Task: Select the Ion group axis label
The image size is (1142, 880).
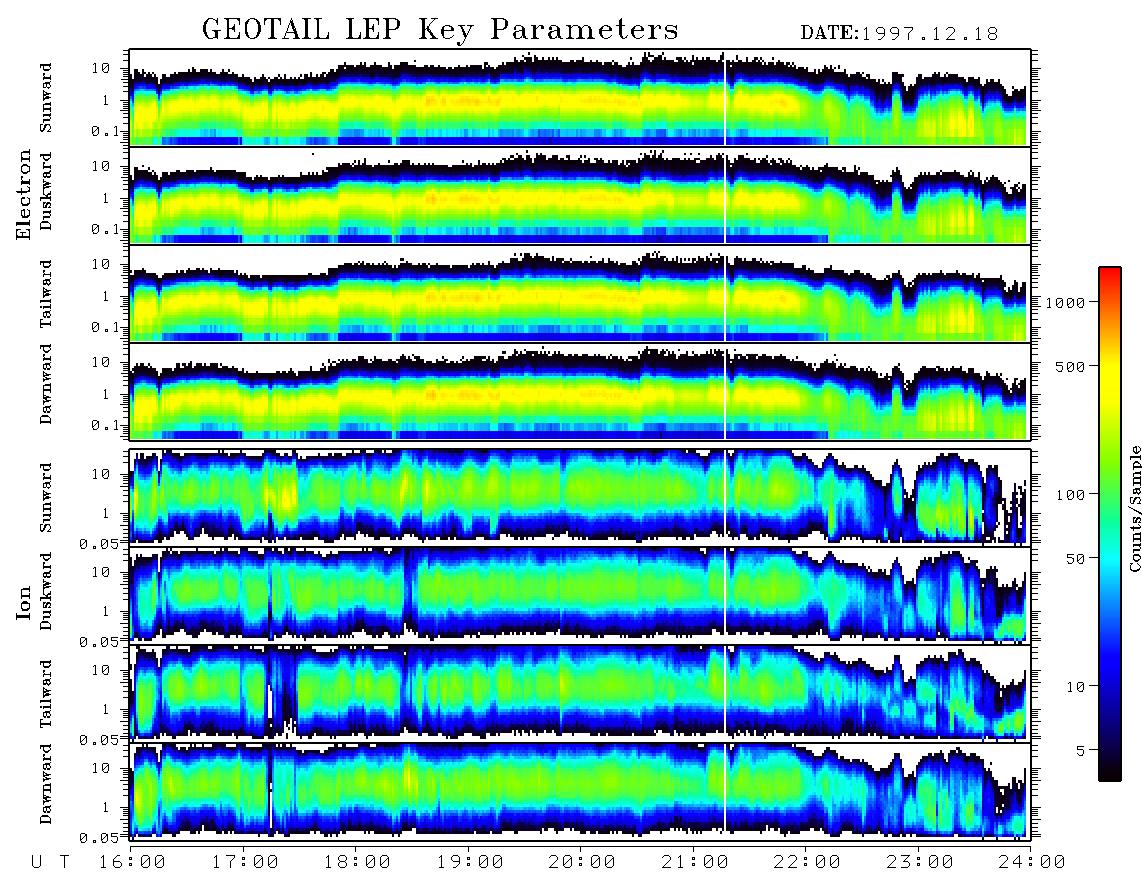Action: [x=24, y=602]
